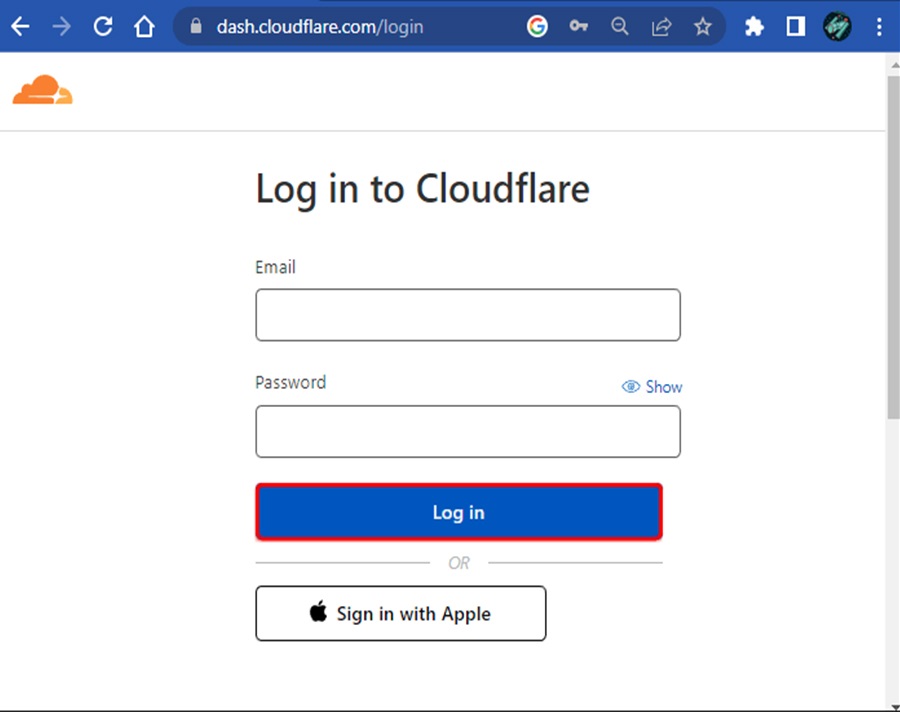
Task: Open saved passwords key icon
Action: (x=579, y=27)
